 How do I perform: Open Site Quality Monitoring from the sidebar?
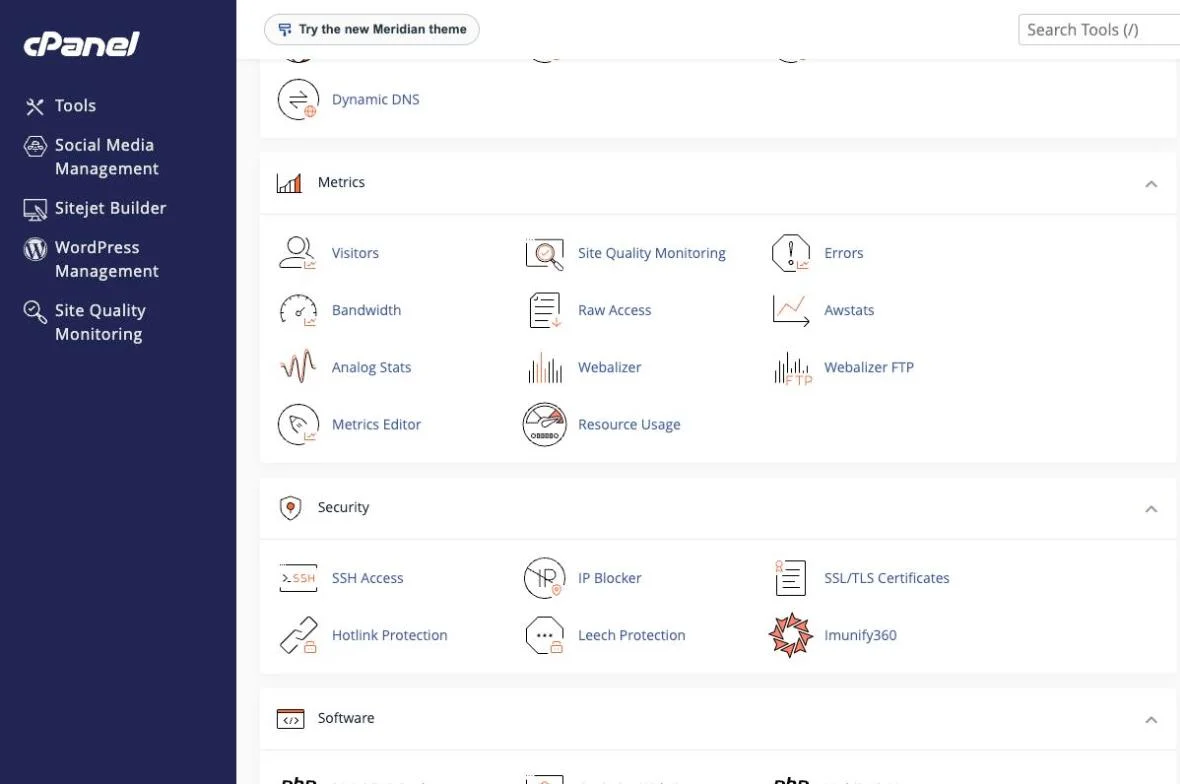[x=100, y=322]
